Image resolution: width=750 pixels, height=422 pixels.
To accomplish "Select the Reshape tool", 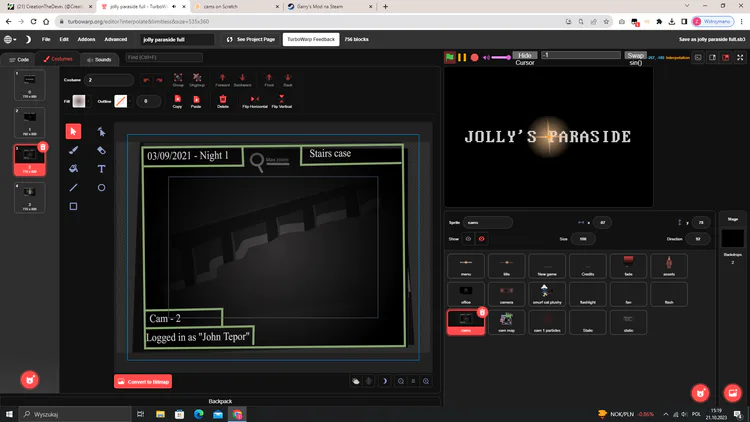I will click(101, 131).
